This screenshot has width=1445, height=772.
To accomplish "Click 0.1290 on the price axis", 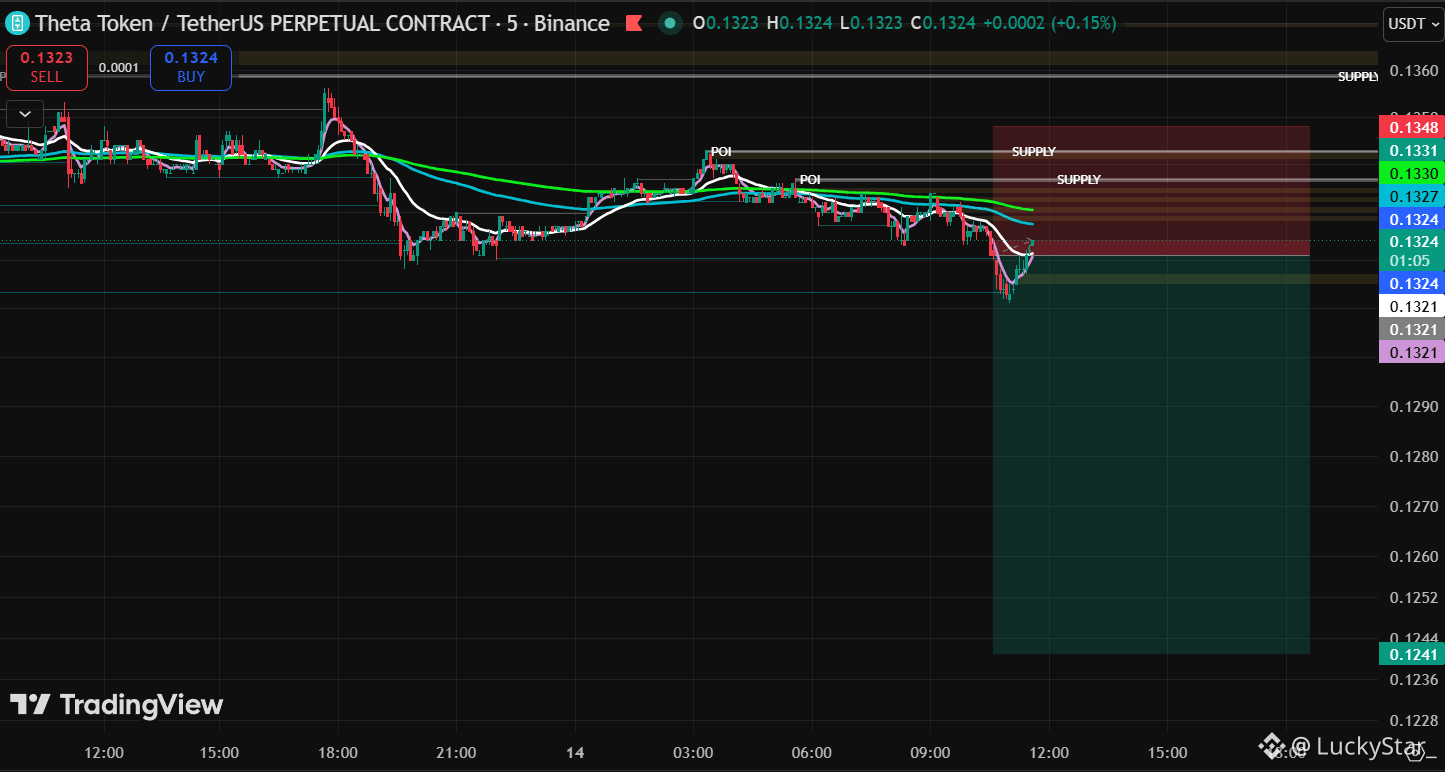I will (x=1414, y=406).
